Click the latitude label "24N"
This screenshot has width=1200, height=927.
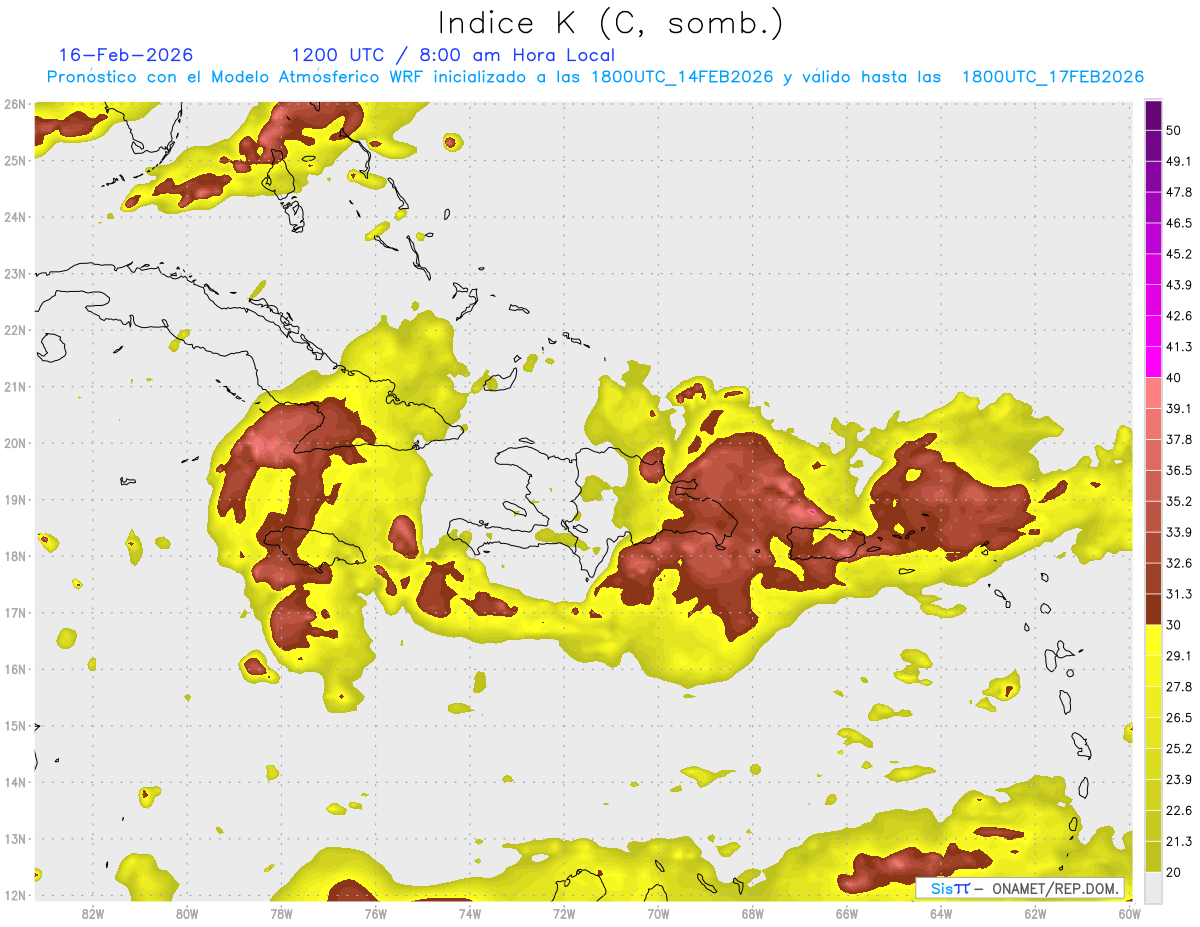[15, 217]
